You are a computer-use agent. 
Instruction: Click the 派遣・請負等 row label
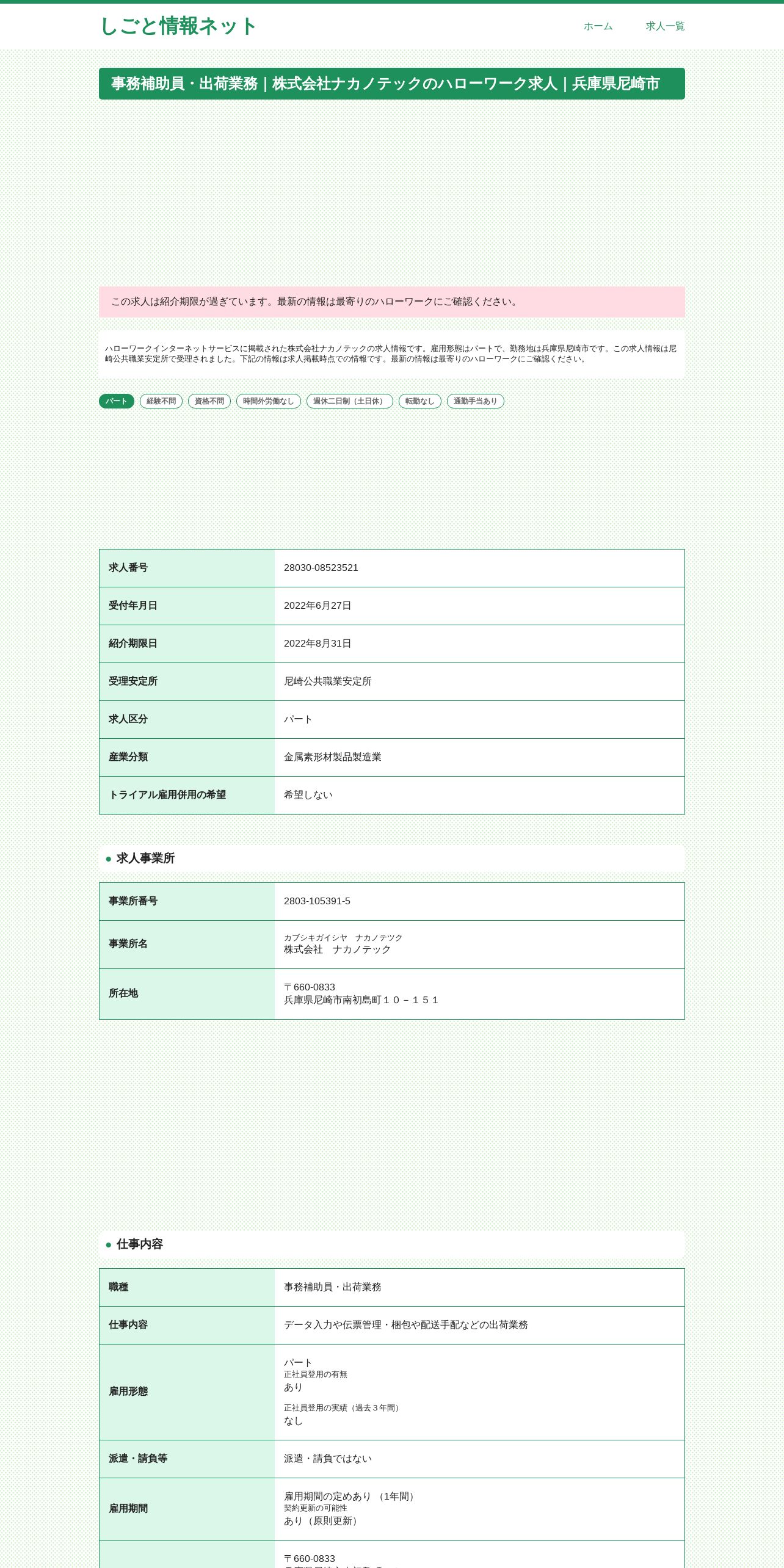click(x=138, y=1459)
